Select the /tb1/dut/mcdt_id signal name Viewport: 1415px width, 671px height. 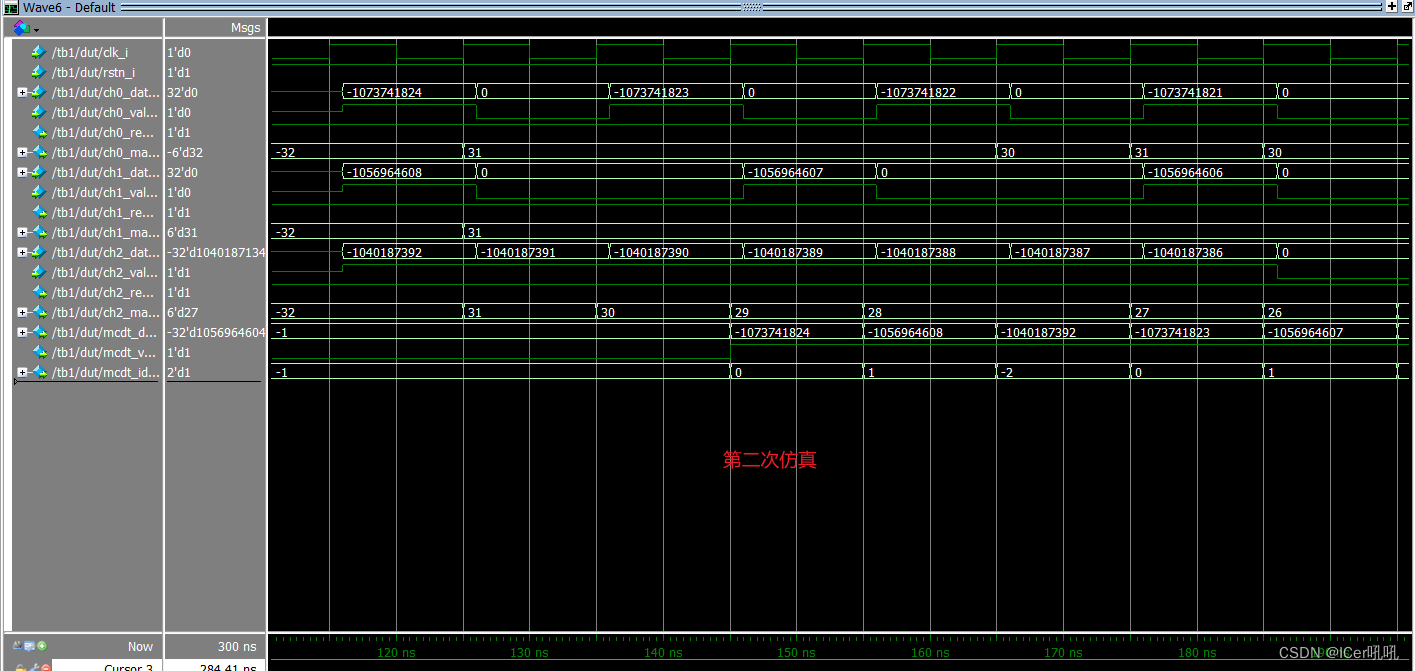coord(105,372)
